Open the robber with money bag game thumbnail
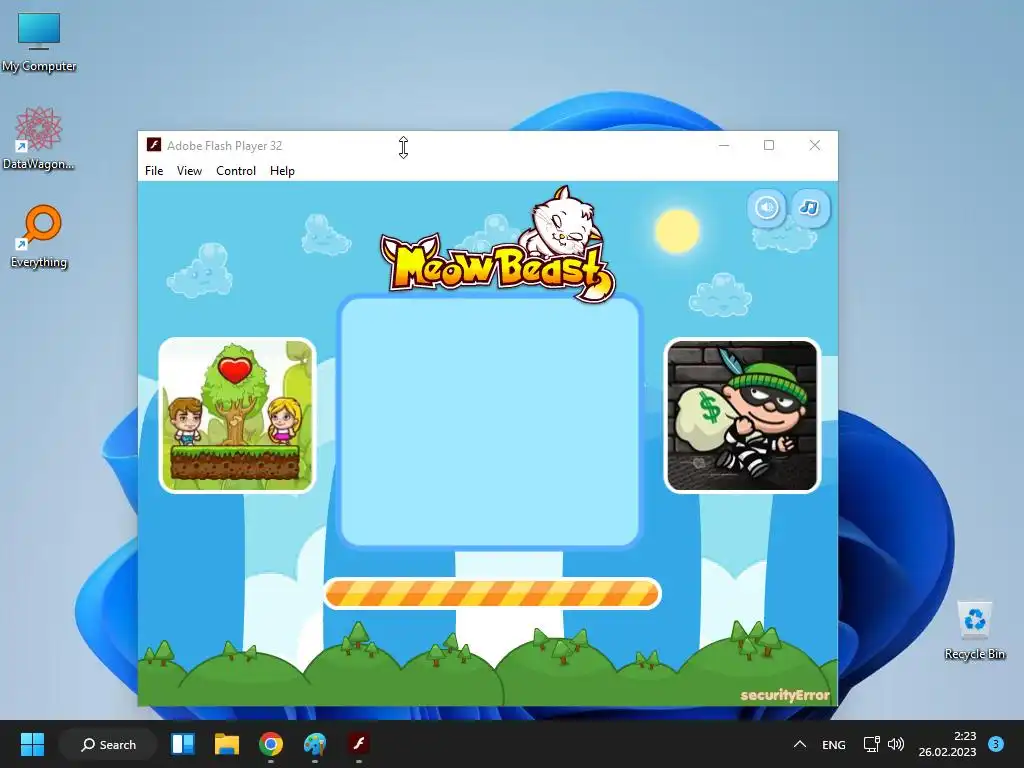This screenshot has height=768, width=1024. click(742, 415)
